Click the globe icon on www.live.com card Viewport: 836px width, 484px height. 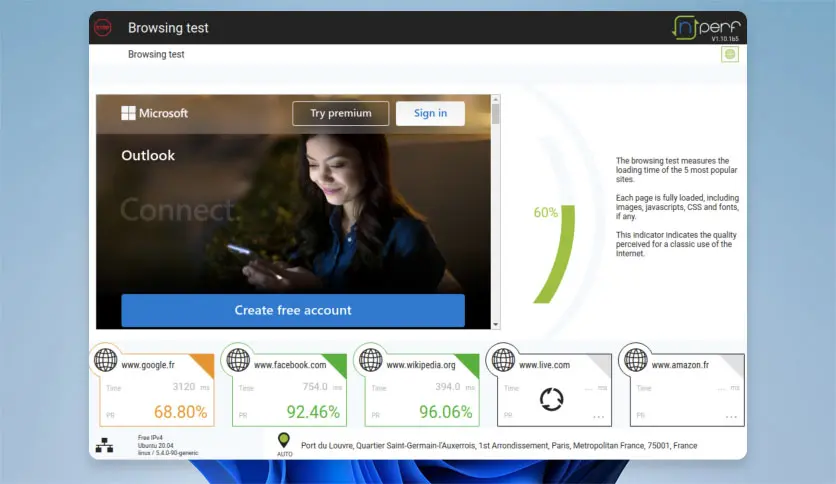click(x=503, y=360)
